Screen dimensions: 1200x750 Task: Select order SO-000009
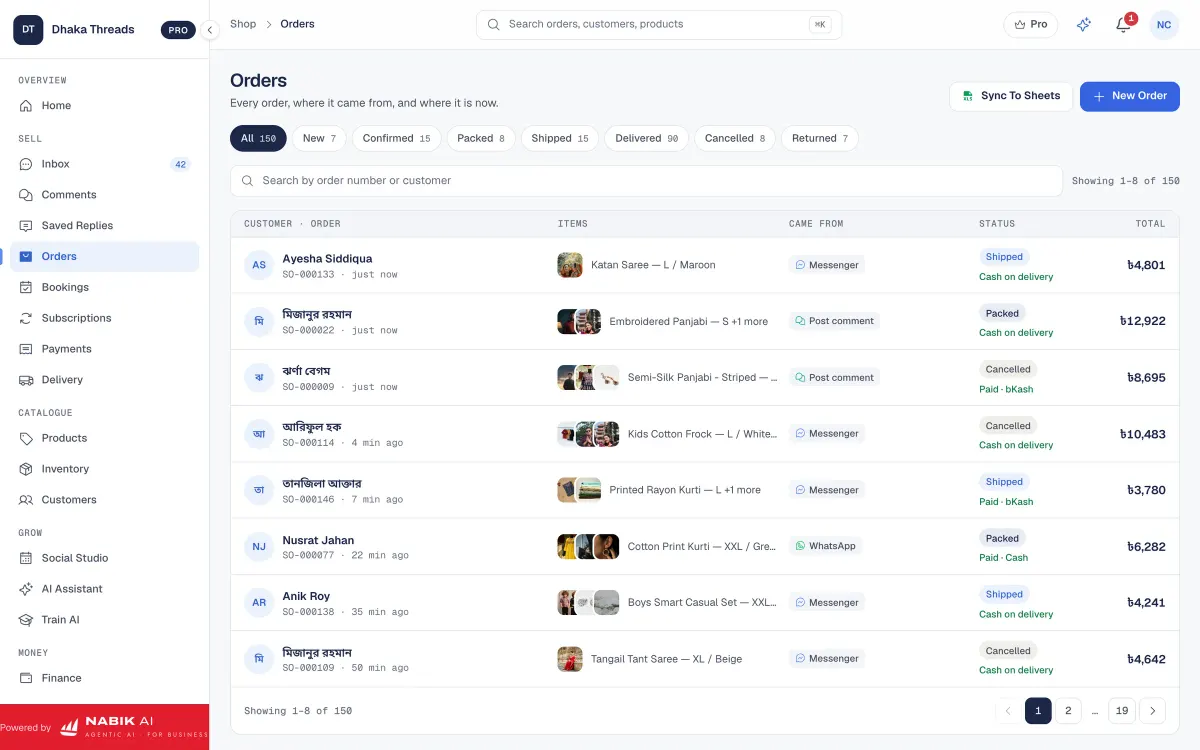pos(705,378)
